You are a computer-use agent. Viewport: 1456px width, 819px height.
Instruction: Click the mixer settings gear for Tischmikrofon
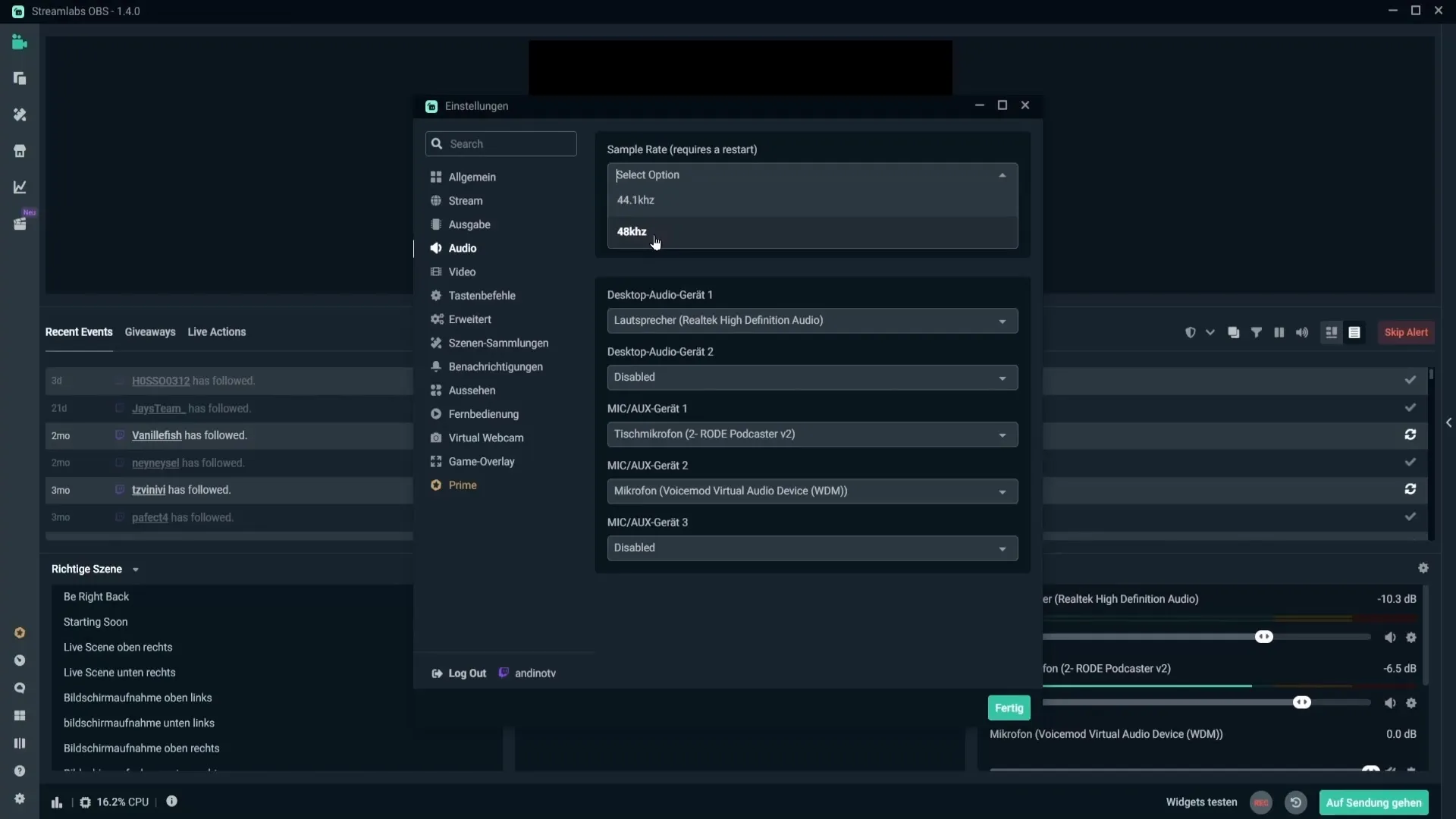1411,702
